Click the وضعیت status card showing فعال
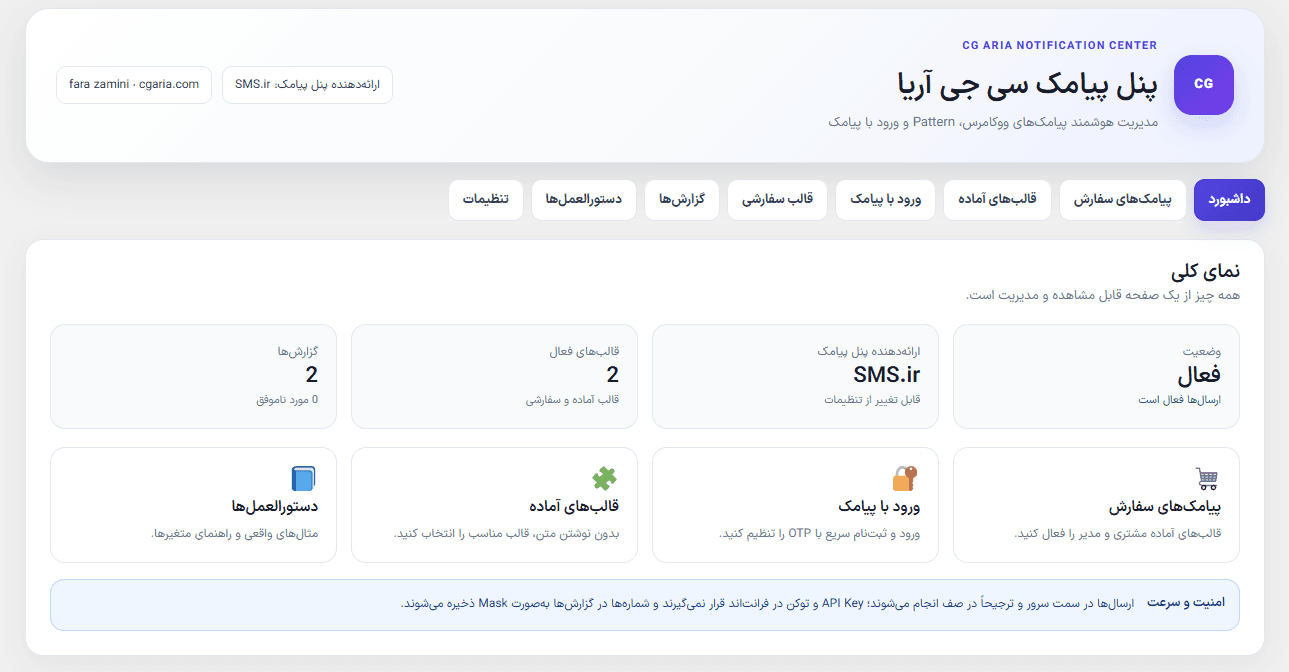1289x672 pixels. tap(1096, 376)
